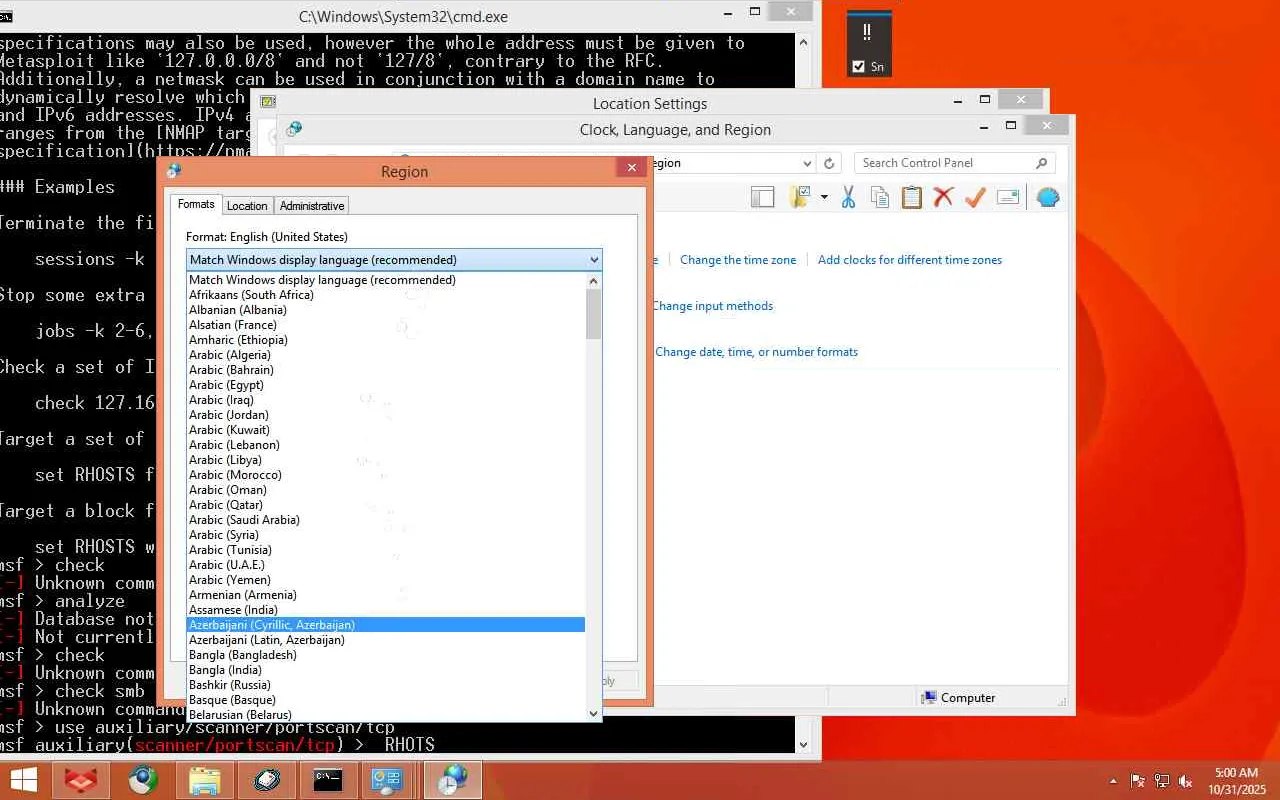Expand the address bar history dropdown
Screen dimensions: 1280x800
(807, 163)
